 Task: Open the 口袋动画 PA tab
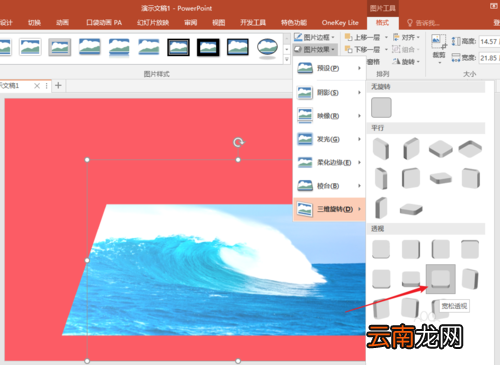(x=104, y=23)
